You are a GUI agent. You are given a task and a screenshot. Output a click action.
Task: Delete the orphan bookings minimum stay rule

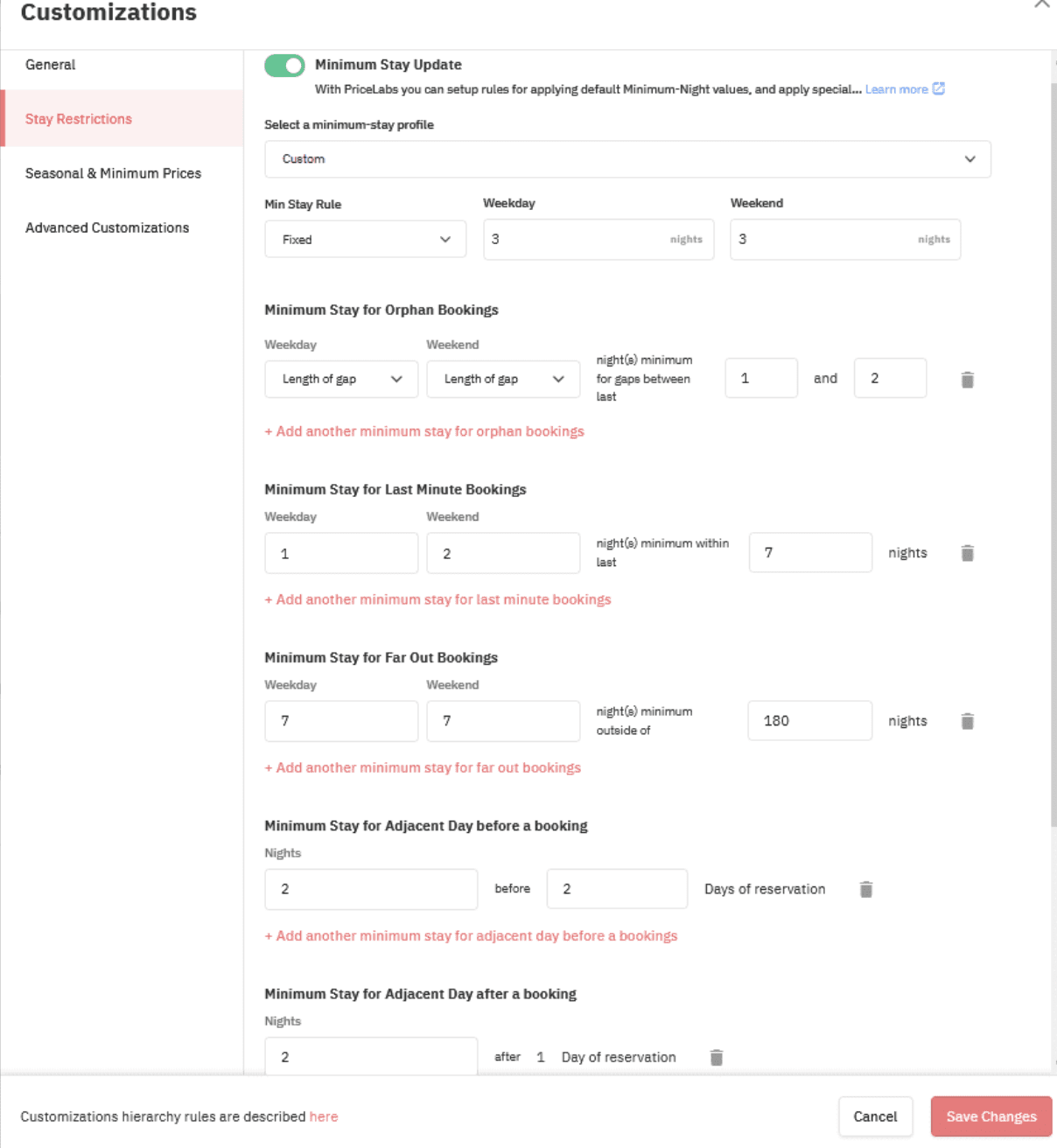tap(967, 380)
